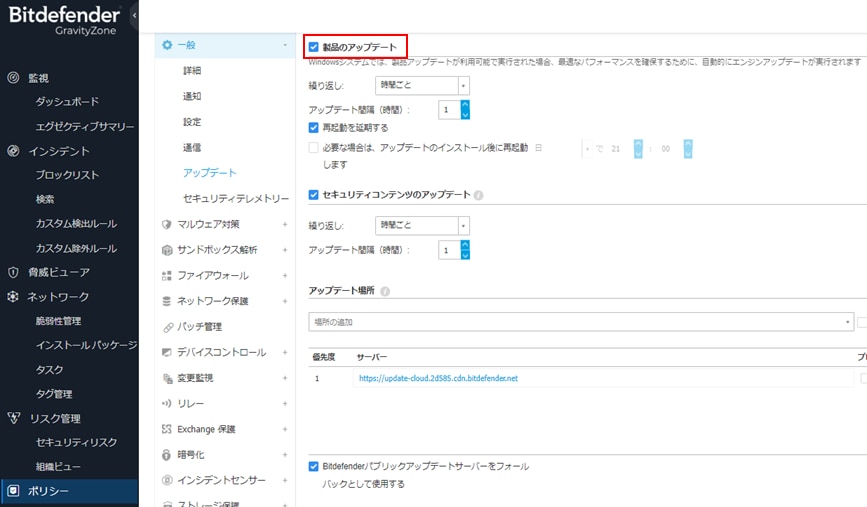Toggle Bitdefender public update server fallback checkbox

coord(314,466)
